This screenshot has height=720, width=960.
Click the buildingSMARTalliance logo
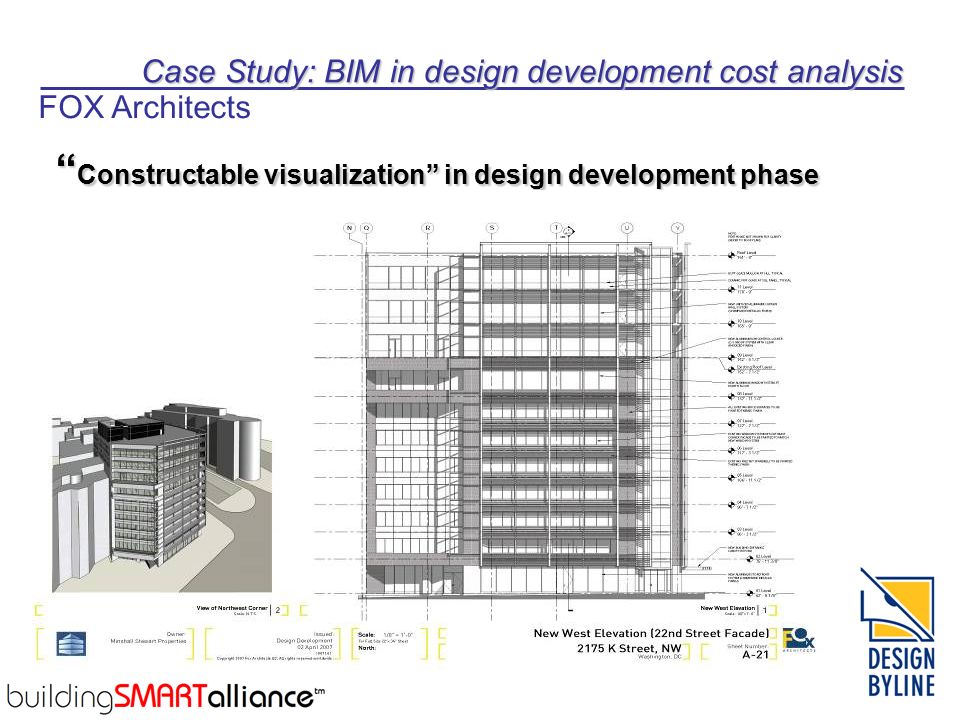tap(165, 697)
